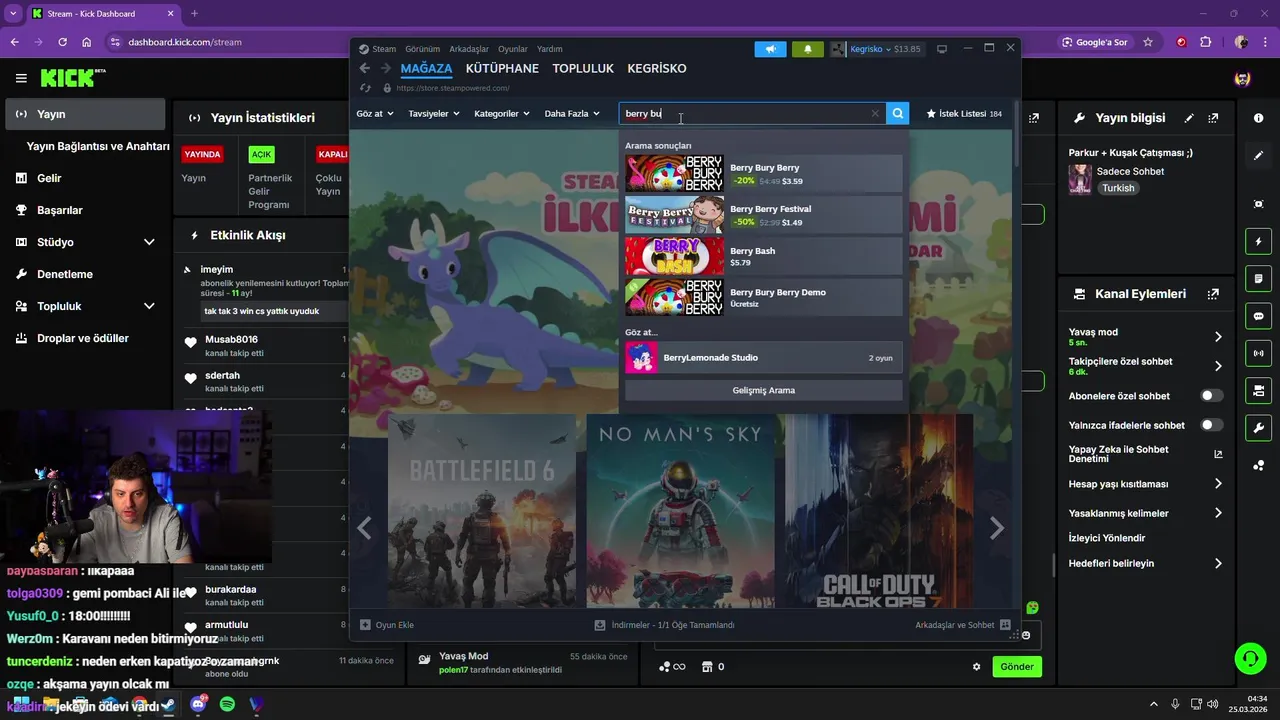Select Berry Berry Festival search result
The width and height of the screenshot is (1280, 720).
(x=764, y=215)
